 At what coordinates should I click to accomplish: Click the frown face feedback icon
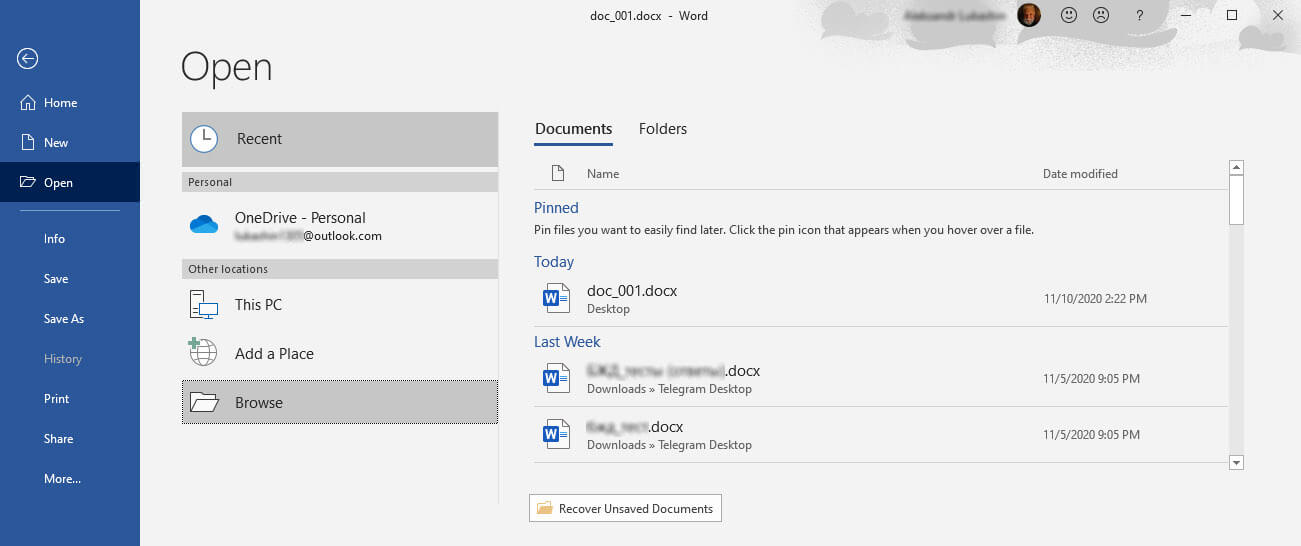click(x=1101, y=15)
